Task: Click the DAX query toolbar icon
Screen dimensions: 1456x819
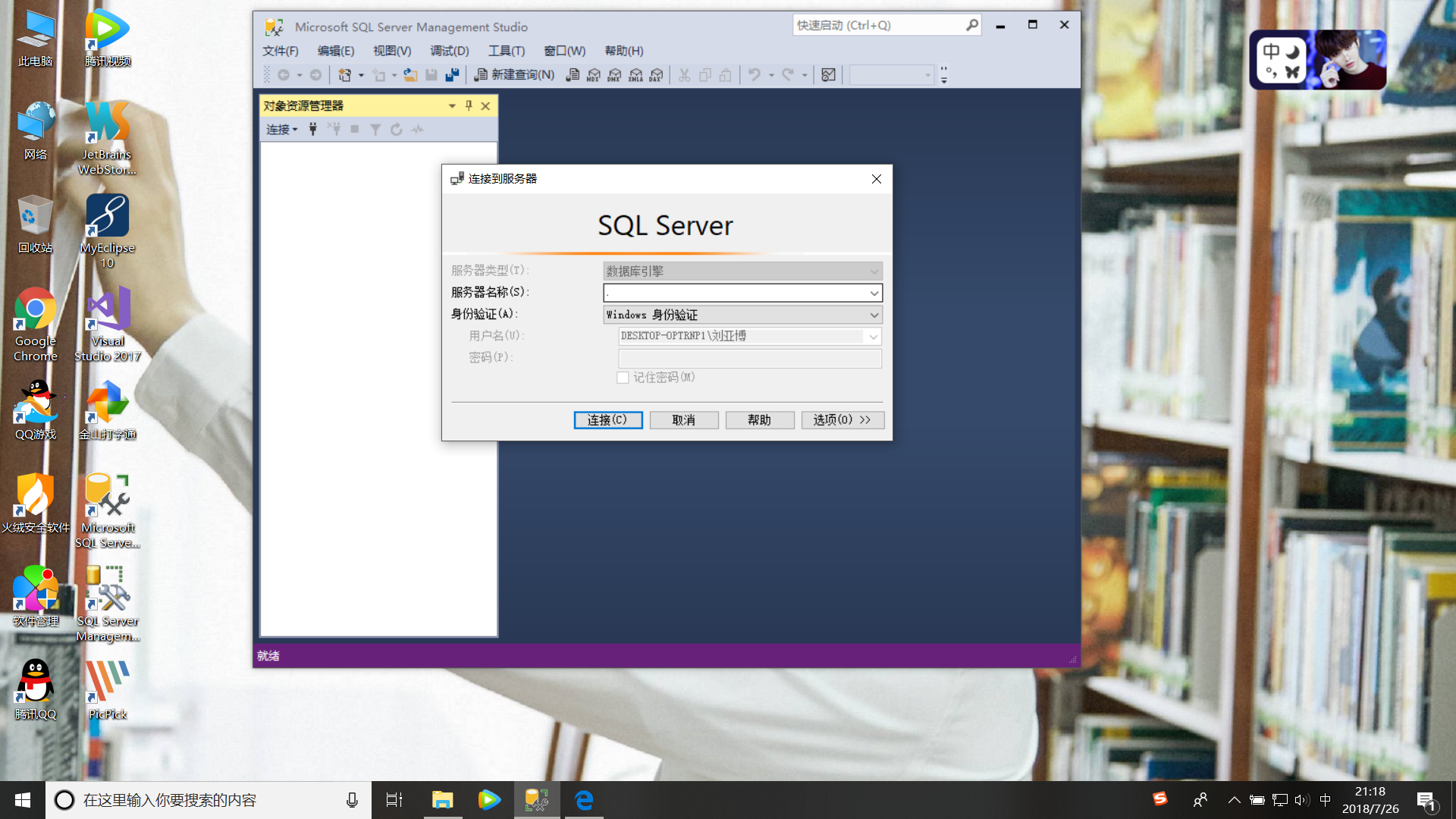Action: click(x=657, y=75)
